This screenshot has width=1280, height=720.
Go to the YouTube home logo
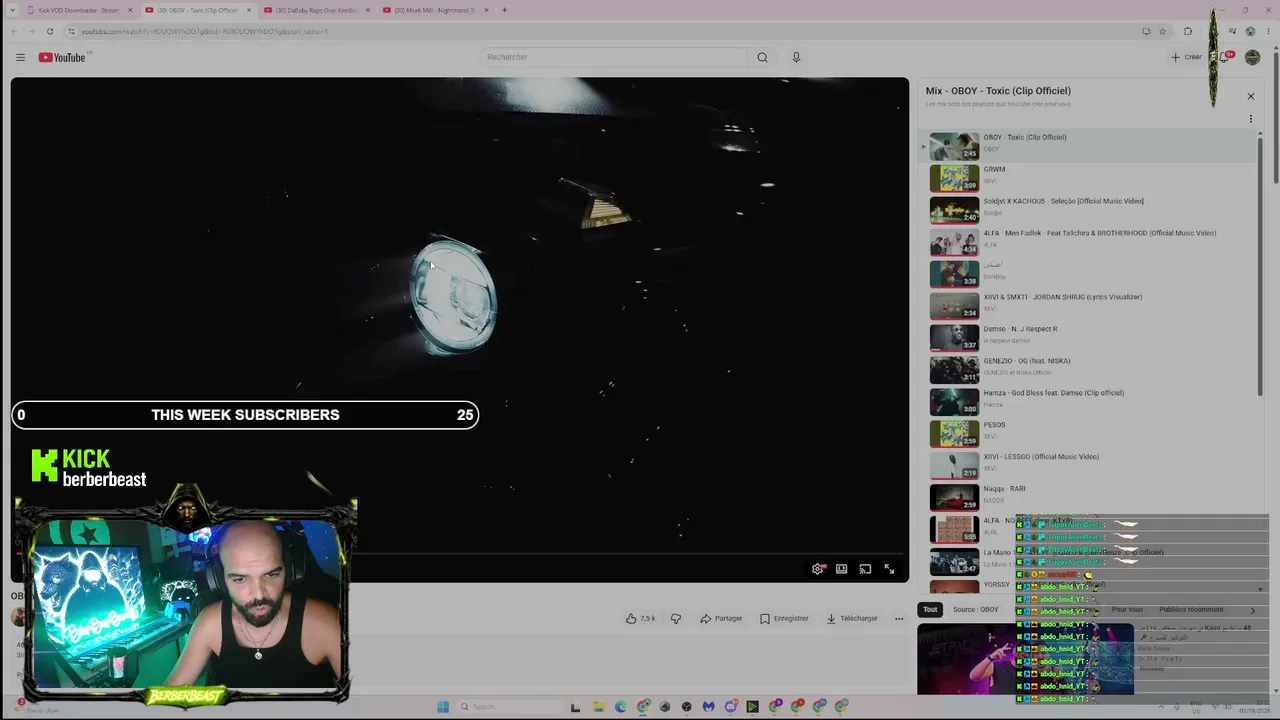click(x=62, y=57)
